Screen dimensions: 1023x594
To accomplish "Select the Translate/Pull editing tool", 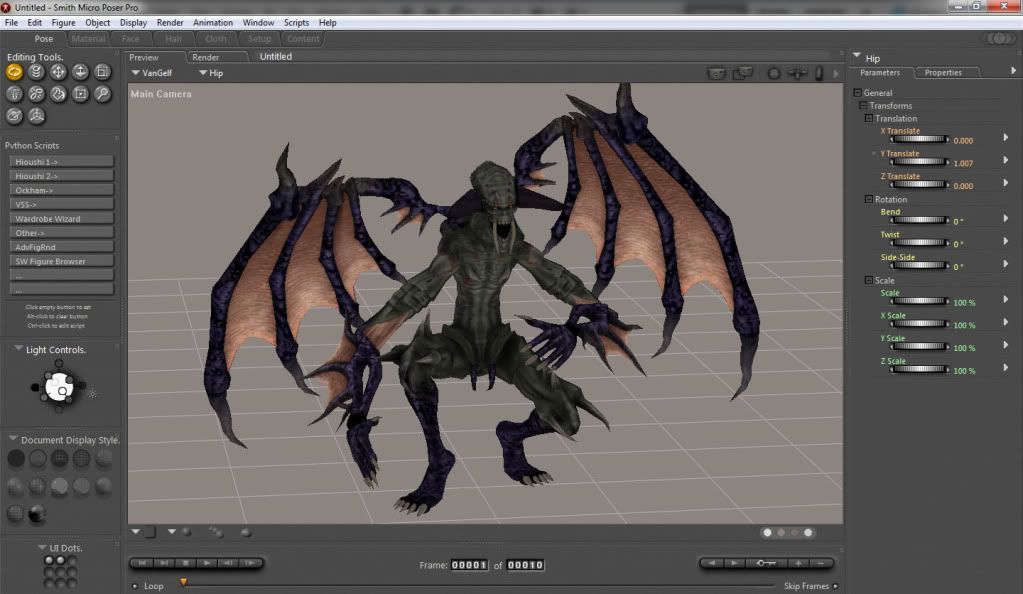I will pyautogui.click(x=58, y=72).
